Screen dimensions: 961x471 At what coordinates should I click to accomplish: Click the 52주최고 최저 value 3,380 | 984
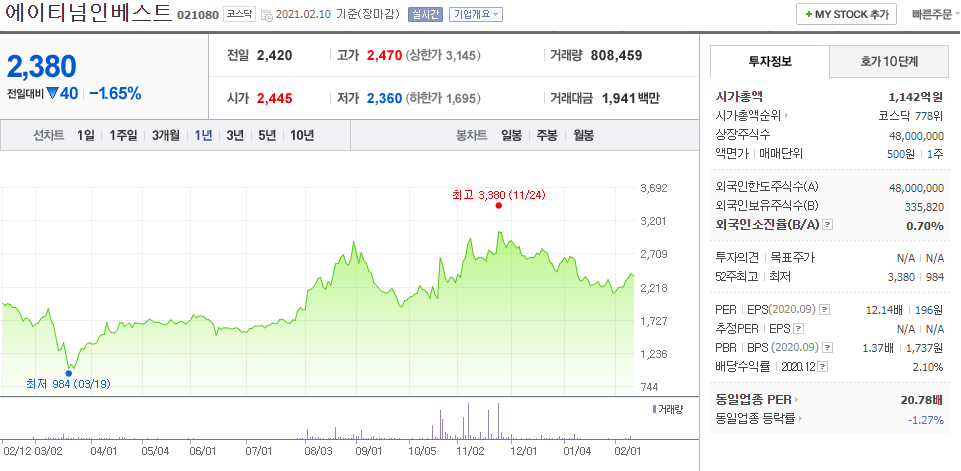tap(916, 277)
